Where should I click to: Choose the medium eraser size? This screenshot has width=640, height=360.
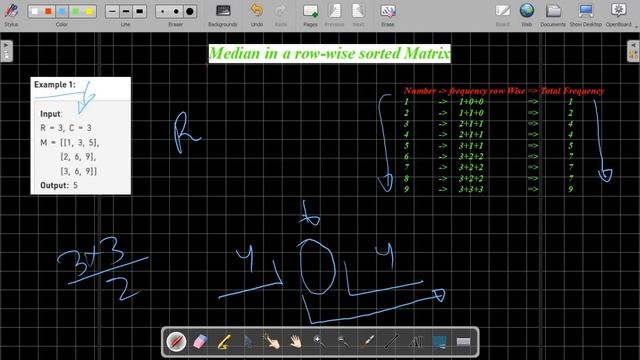tap(176, 11)
